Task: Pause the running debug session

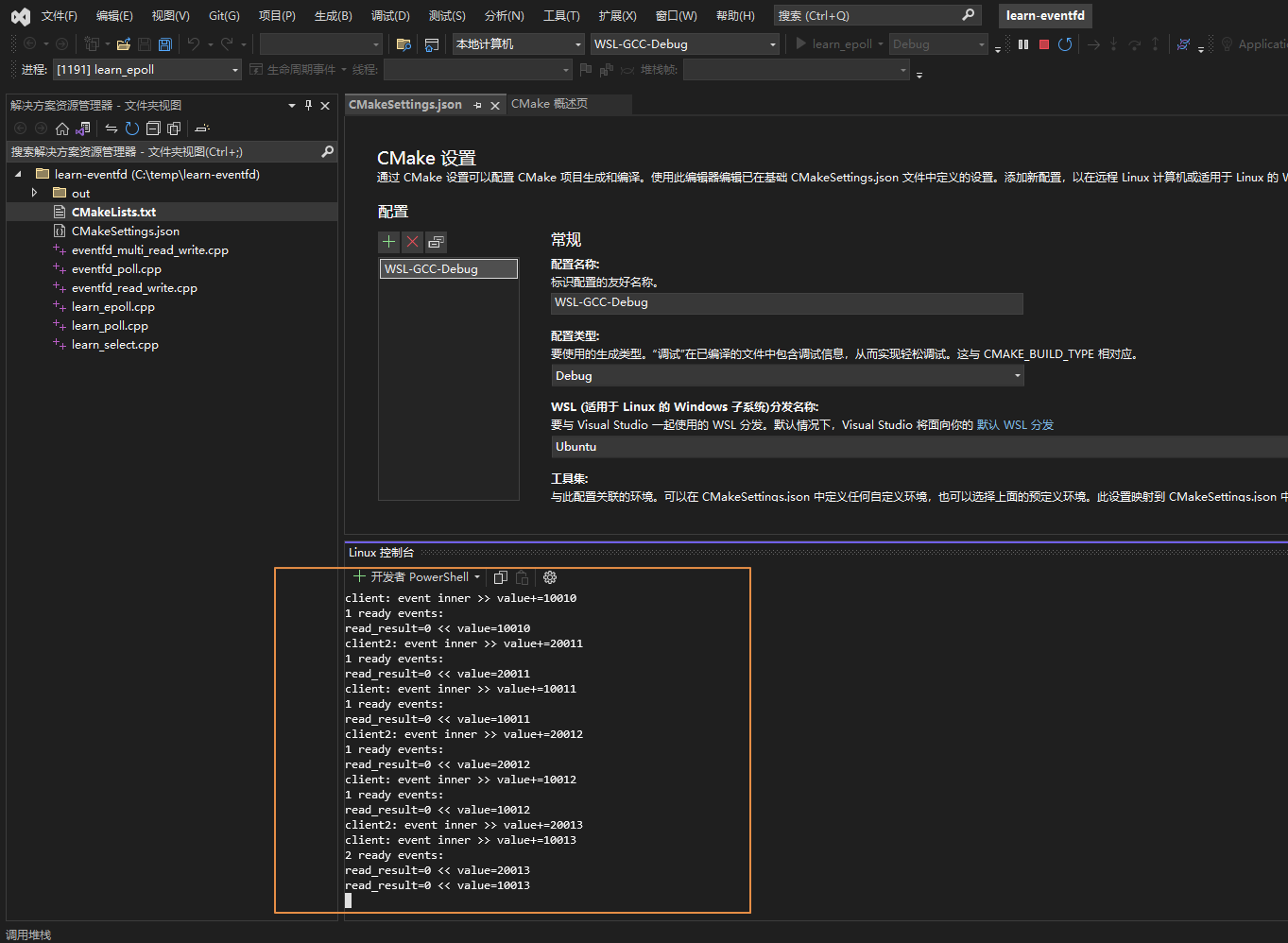Action: click(1023, 43)
